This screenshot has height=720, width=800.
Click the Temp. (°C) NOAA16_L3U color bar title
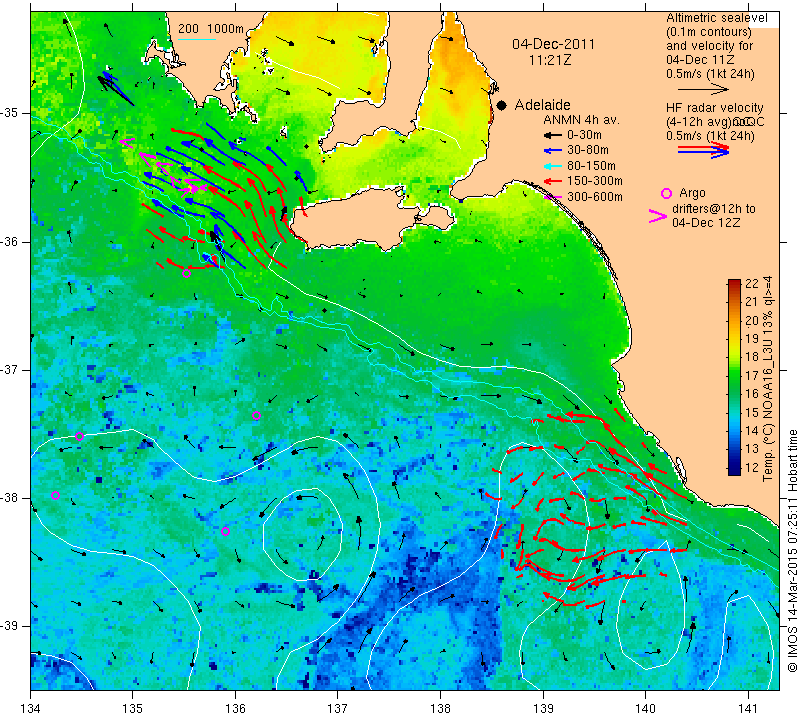[767, 379]
